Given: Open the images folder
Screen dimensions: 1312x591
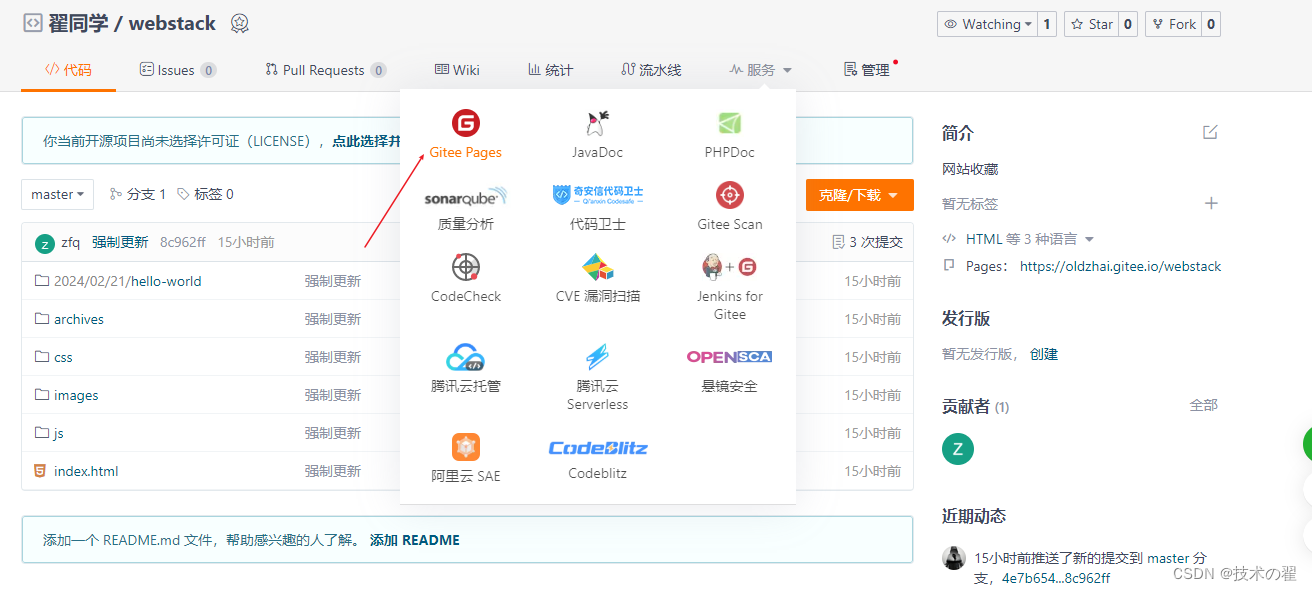Looking at the screenshot, I should [x=76, y=395].
